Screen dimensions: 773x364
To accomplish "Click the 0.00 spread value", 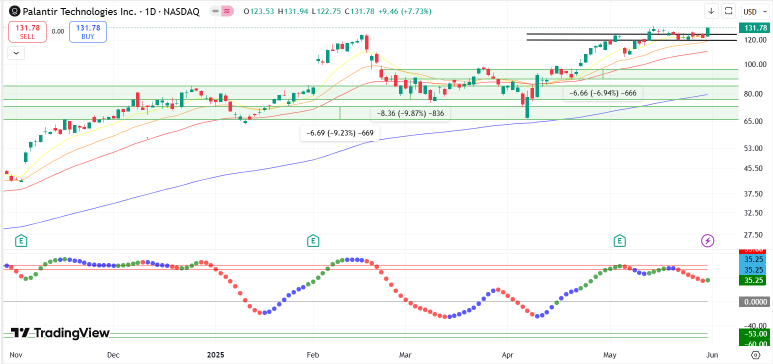I will coord(58,32).
